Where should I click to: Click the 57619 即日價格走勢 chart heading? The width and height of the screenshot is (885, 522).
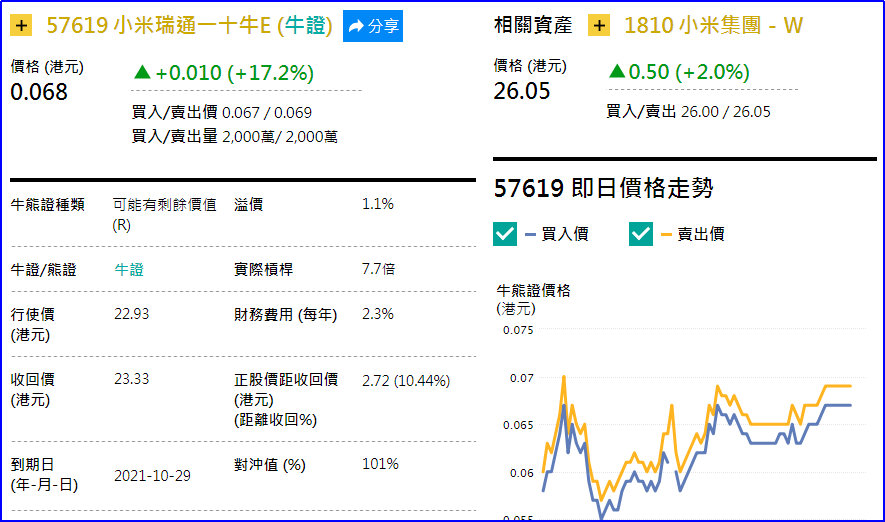[603, 188]
